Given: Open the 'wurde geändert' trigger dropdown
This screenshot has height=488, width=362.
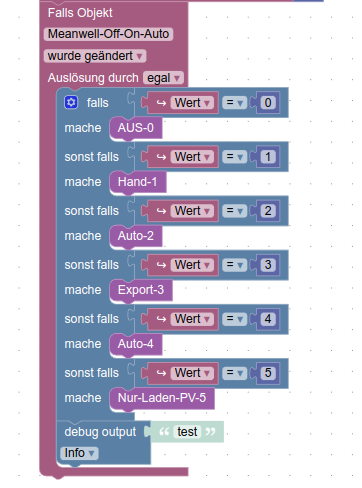Looking at the screenshot, I should click(95, 56).
